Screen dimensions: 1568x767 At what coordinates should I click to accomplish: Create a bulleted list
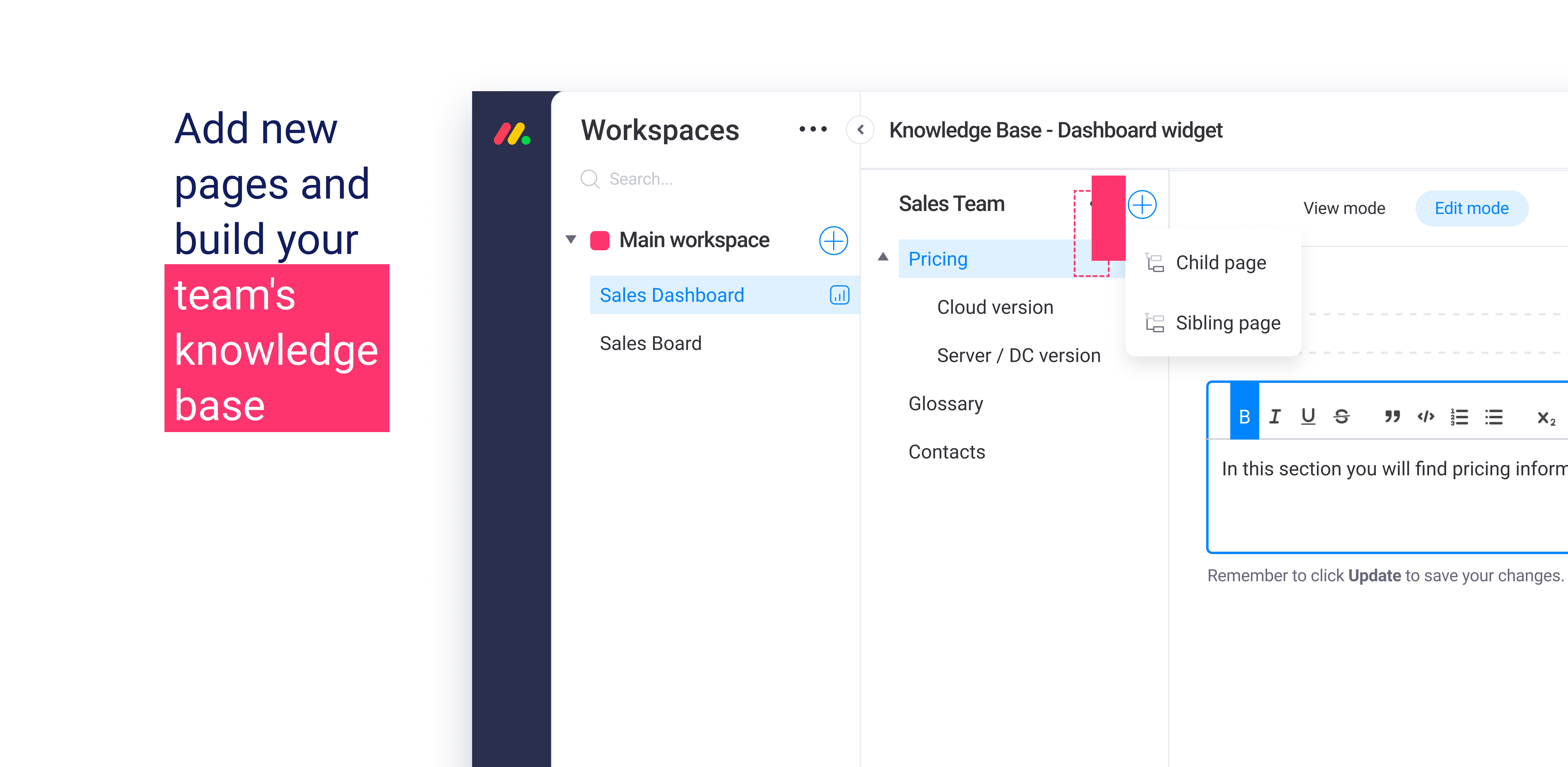(x=1494, y=416)
